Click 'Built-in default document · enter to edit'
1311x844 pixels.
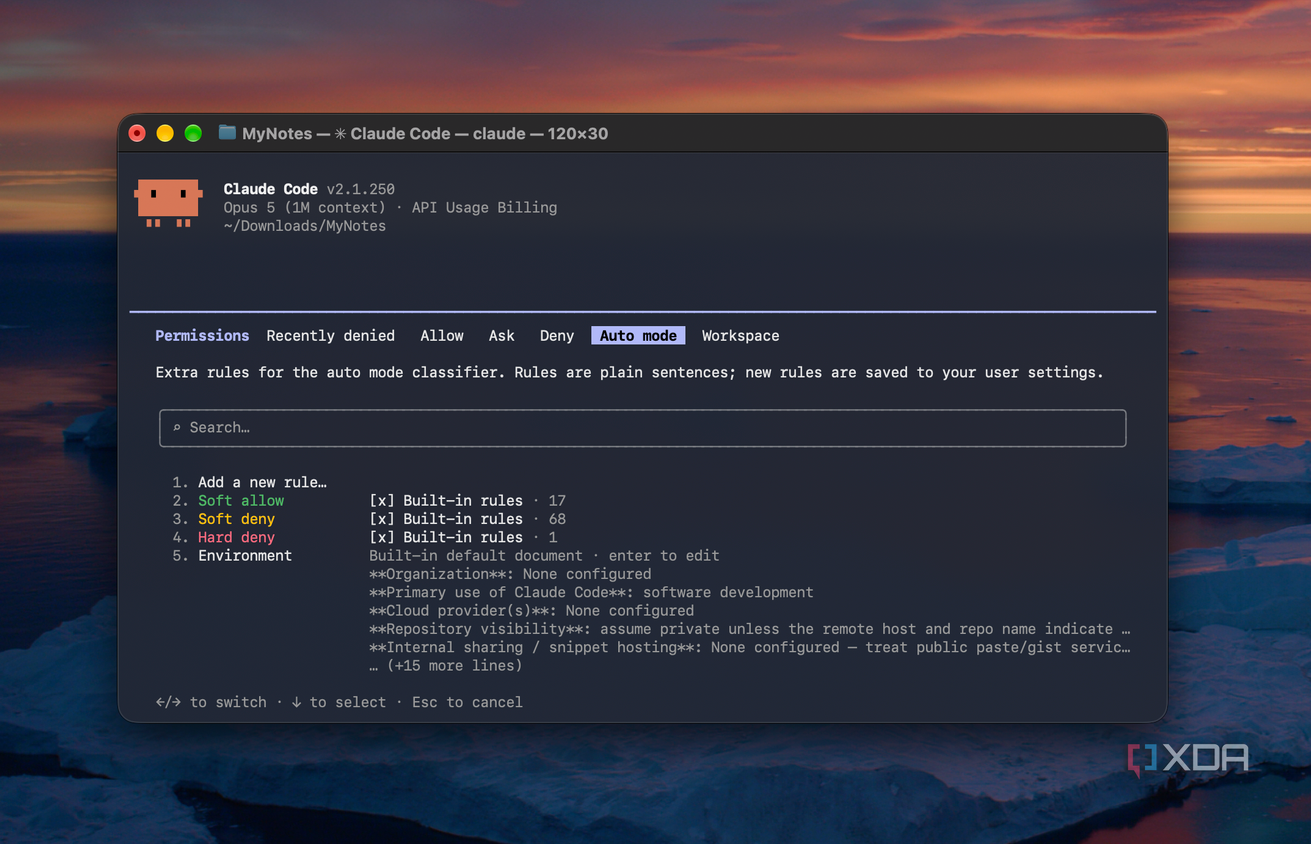pyautogui.click(x=544, y=556)
